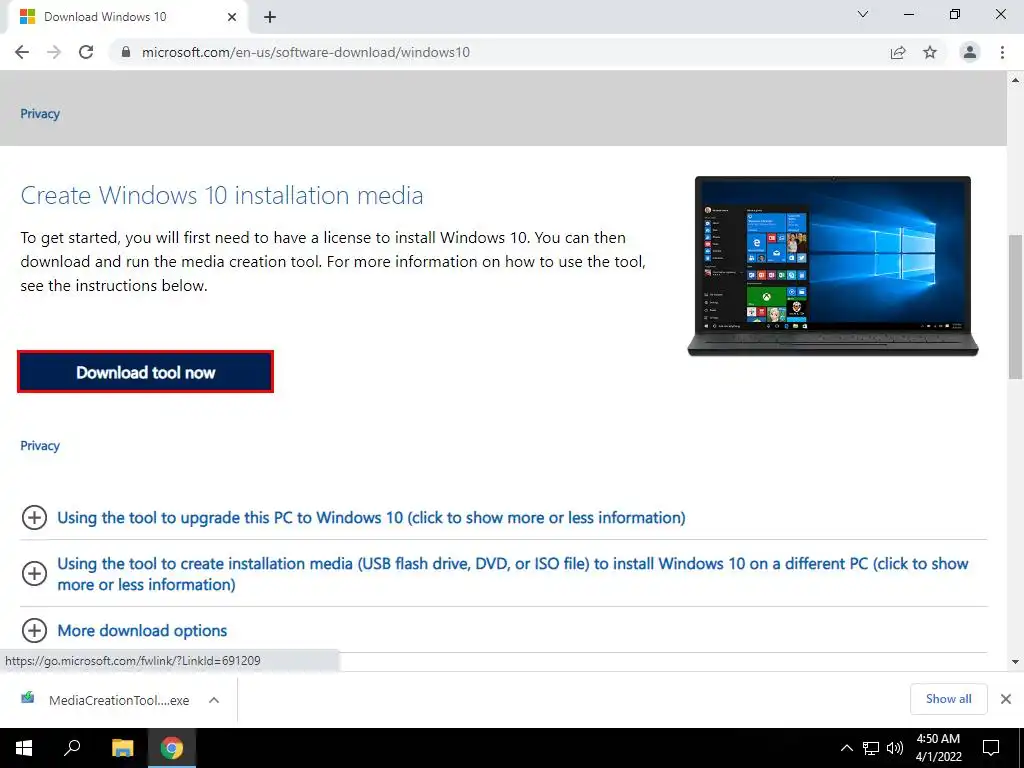This screenshot has height=768, width=1024.
Task: Open taskbar search magnifier
Action: click(x=72, y=748)
